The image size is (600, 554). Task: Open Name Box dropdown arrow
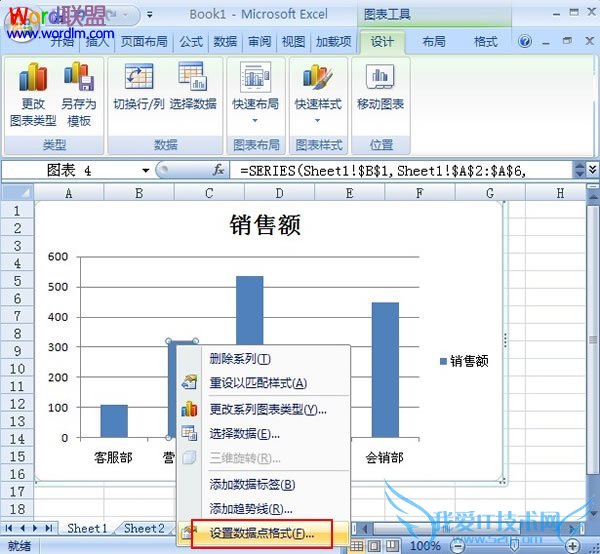tap(145, 171)
